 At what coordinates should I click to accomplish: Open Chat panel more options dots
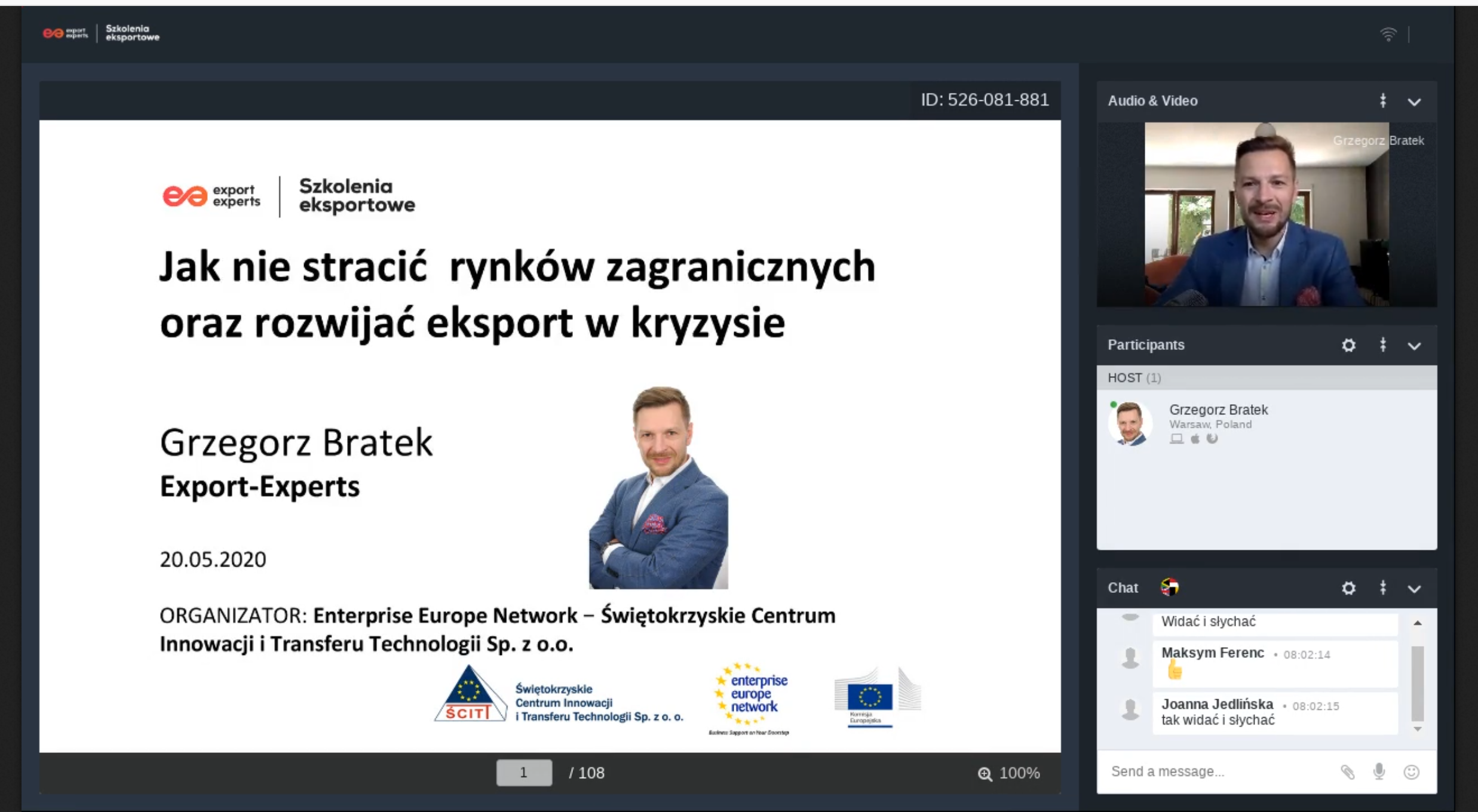[x=1382, y=588]
